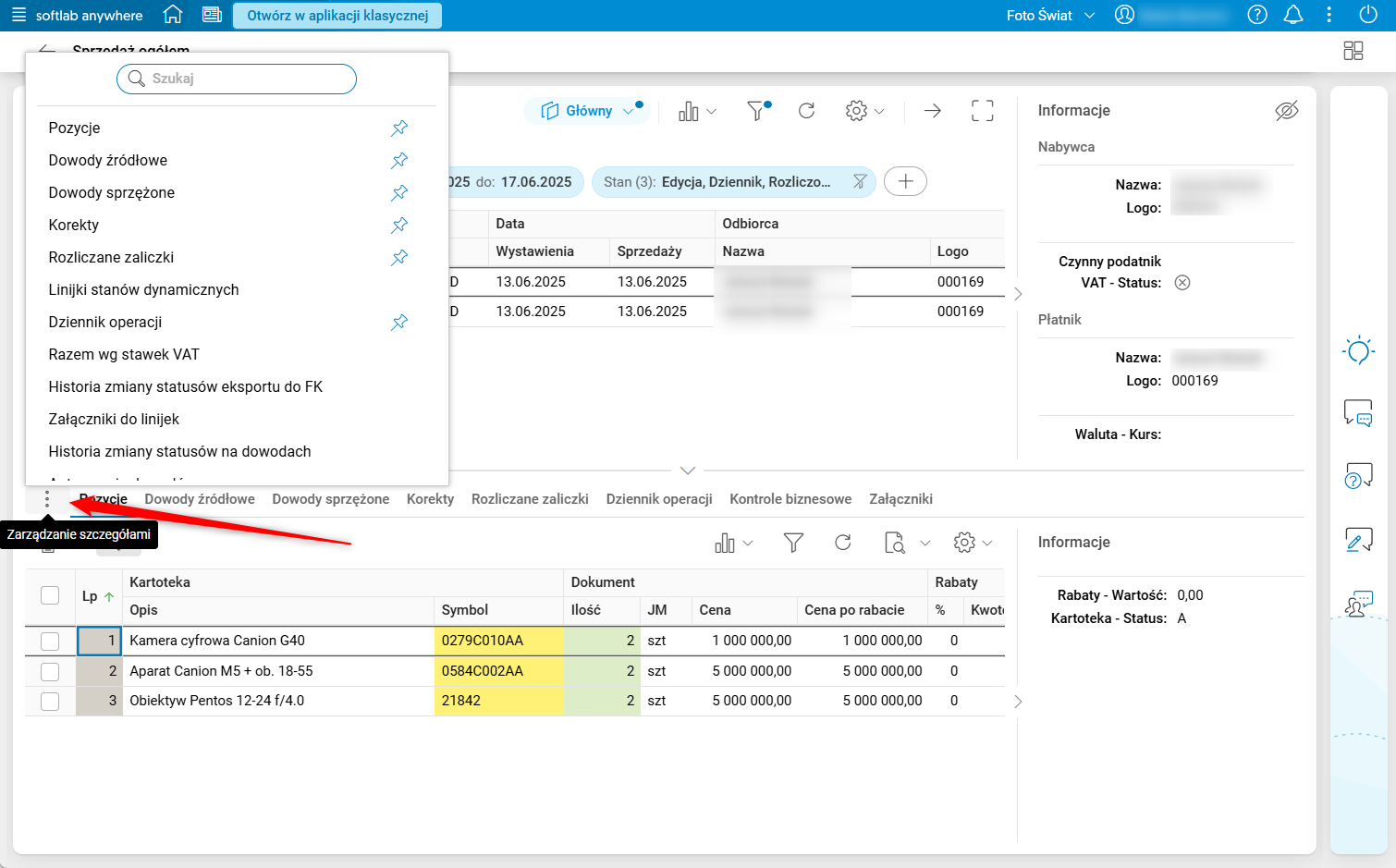Open the help question mark icon
The image size is (1396, 868).
coord(1257,15)
